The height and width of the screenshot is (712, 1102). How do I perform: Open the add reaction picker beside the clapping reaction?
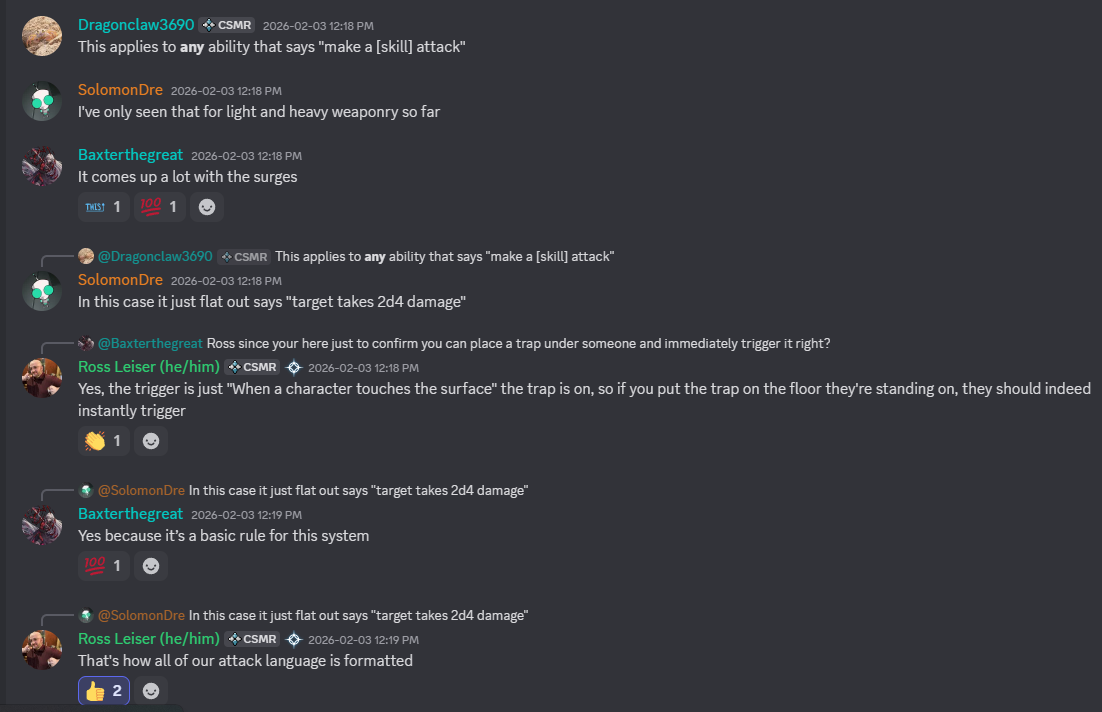pos(151,441)
